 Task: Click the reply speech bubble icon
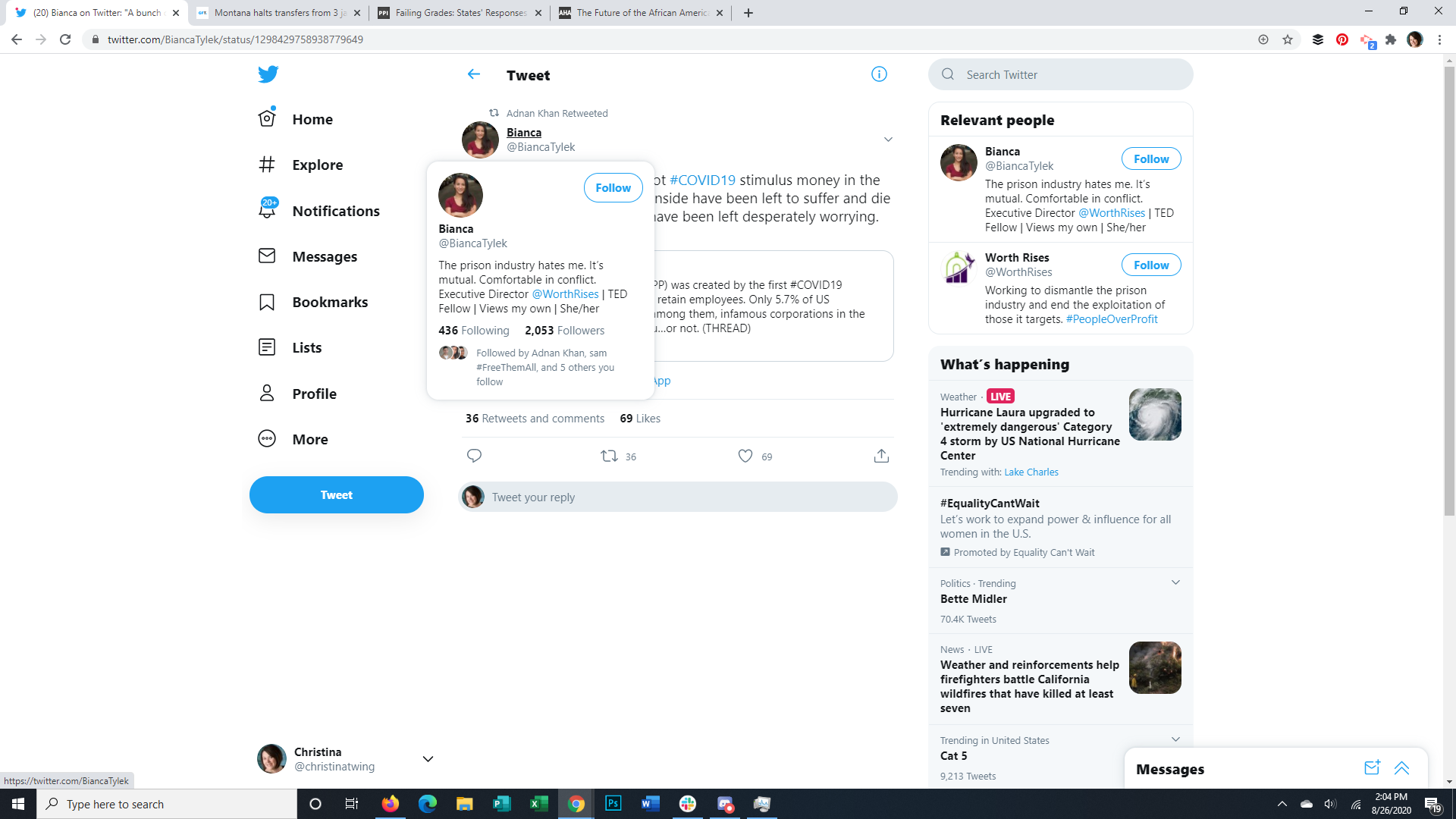(474, 456)
